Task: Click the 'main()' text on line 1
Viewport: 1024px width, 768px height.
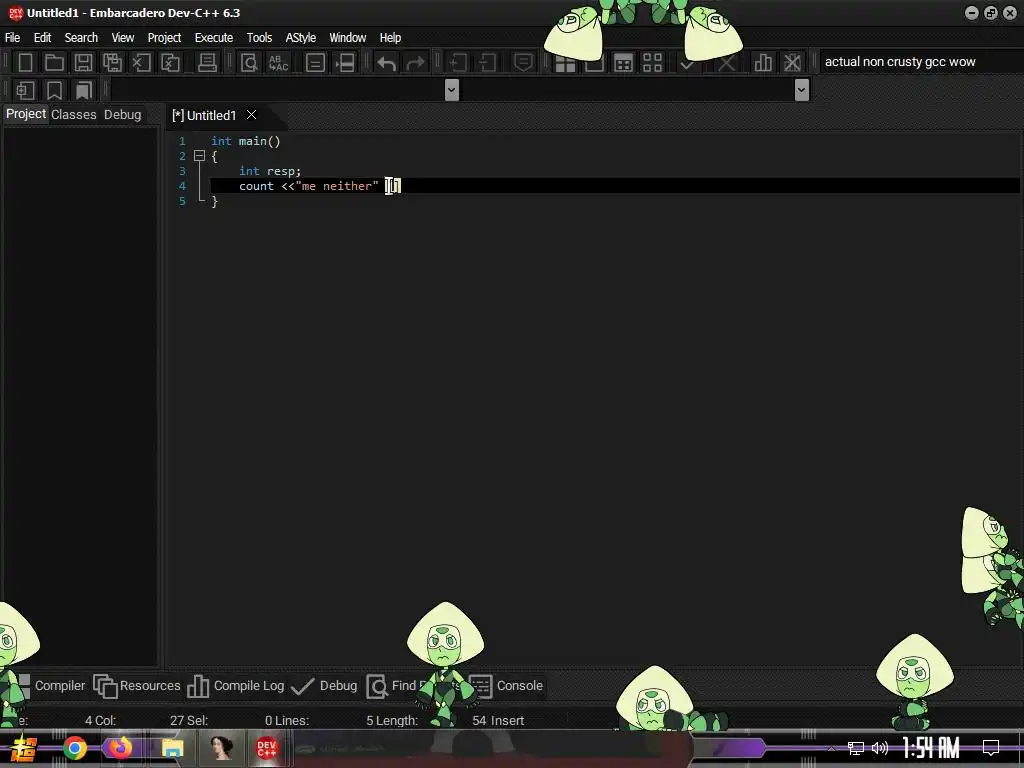Action: pos(259,141)
